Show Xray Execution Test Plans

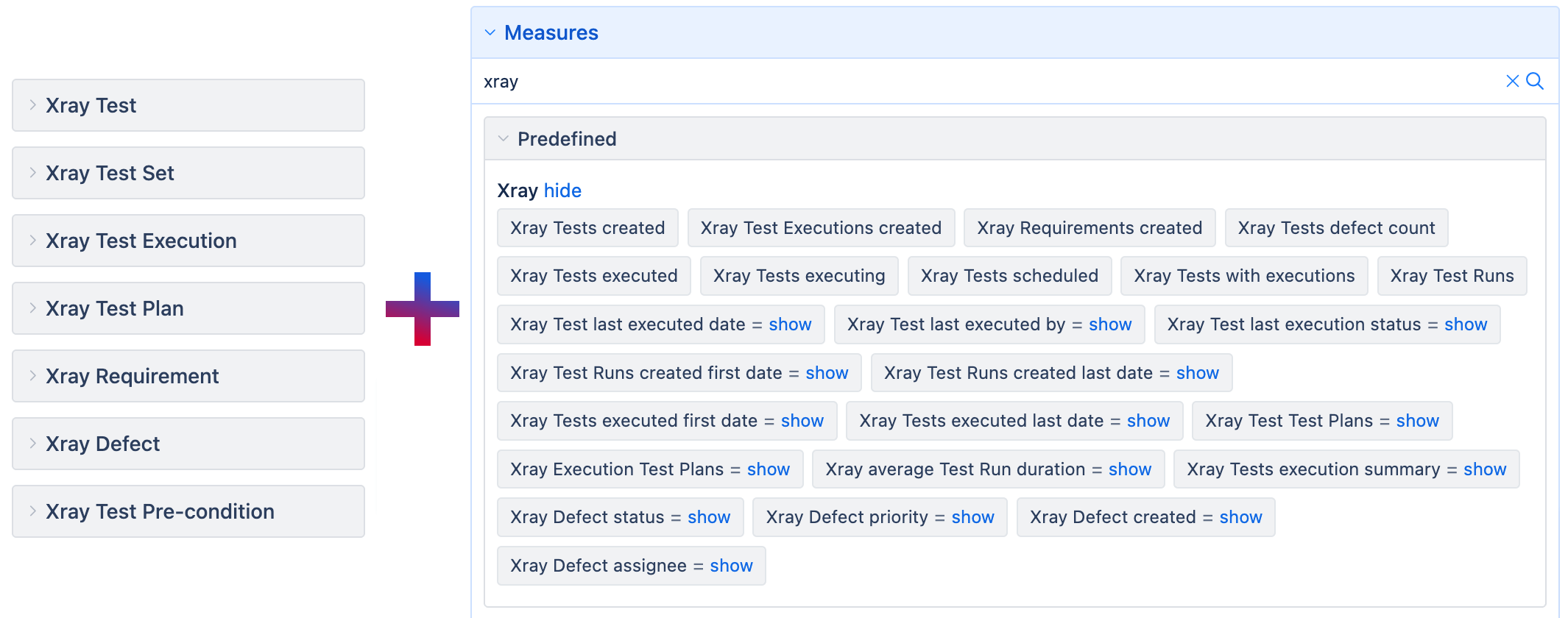[769, 469]
